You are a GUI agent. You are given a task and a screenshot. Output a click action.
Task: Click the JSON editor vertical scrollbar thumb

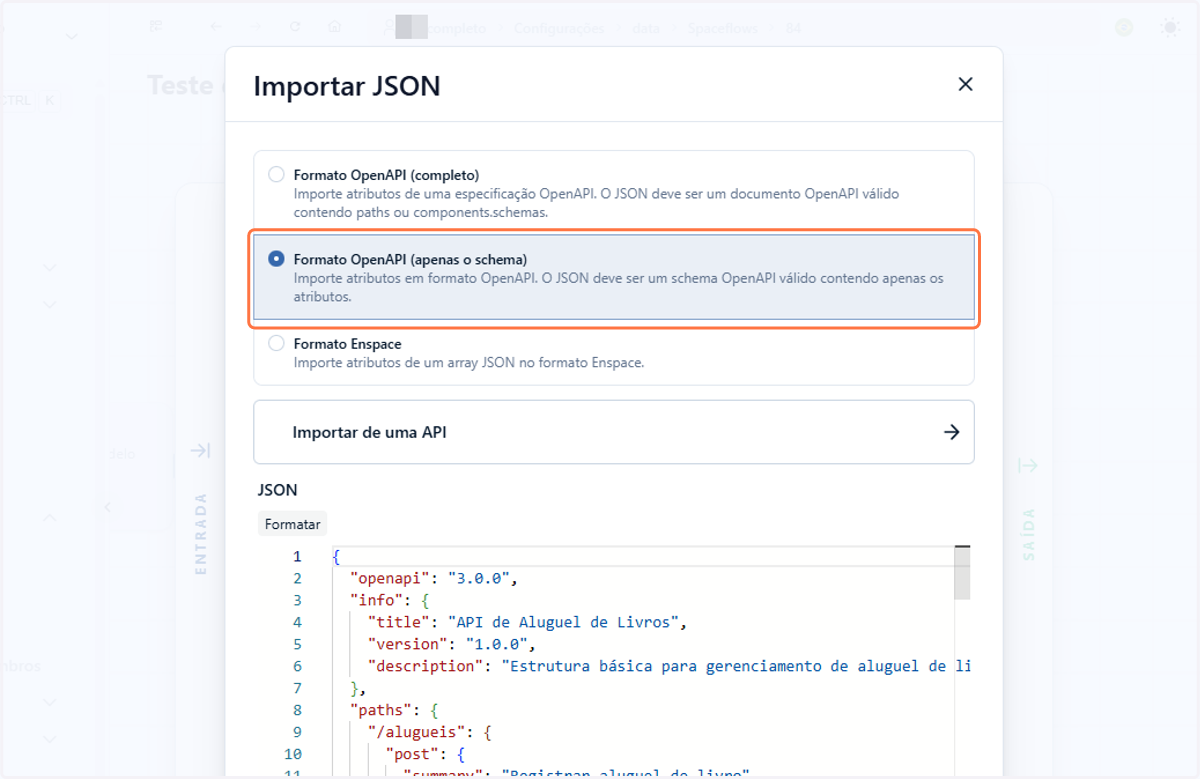[x=962, y=573]
